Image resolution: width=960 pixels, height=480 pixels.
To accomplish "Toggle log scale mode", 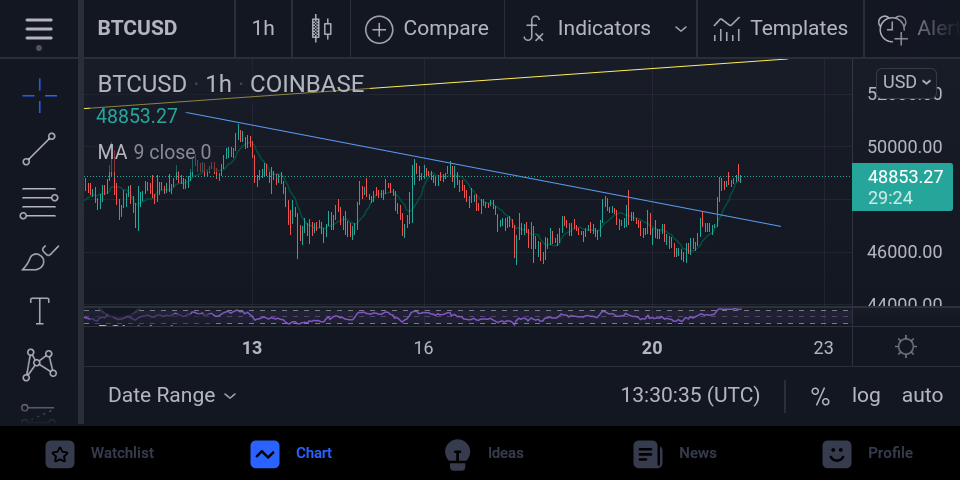I will coord(866,396).
